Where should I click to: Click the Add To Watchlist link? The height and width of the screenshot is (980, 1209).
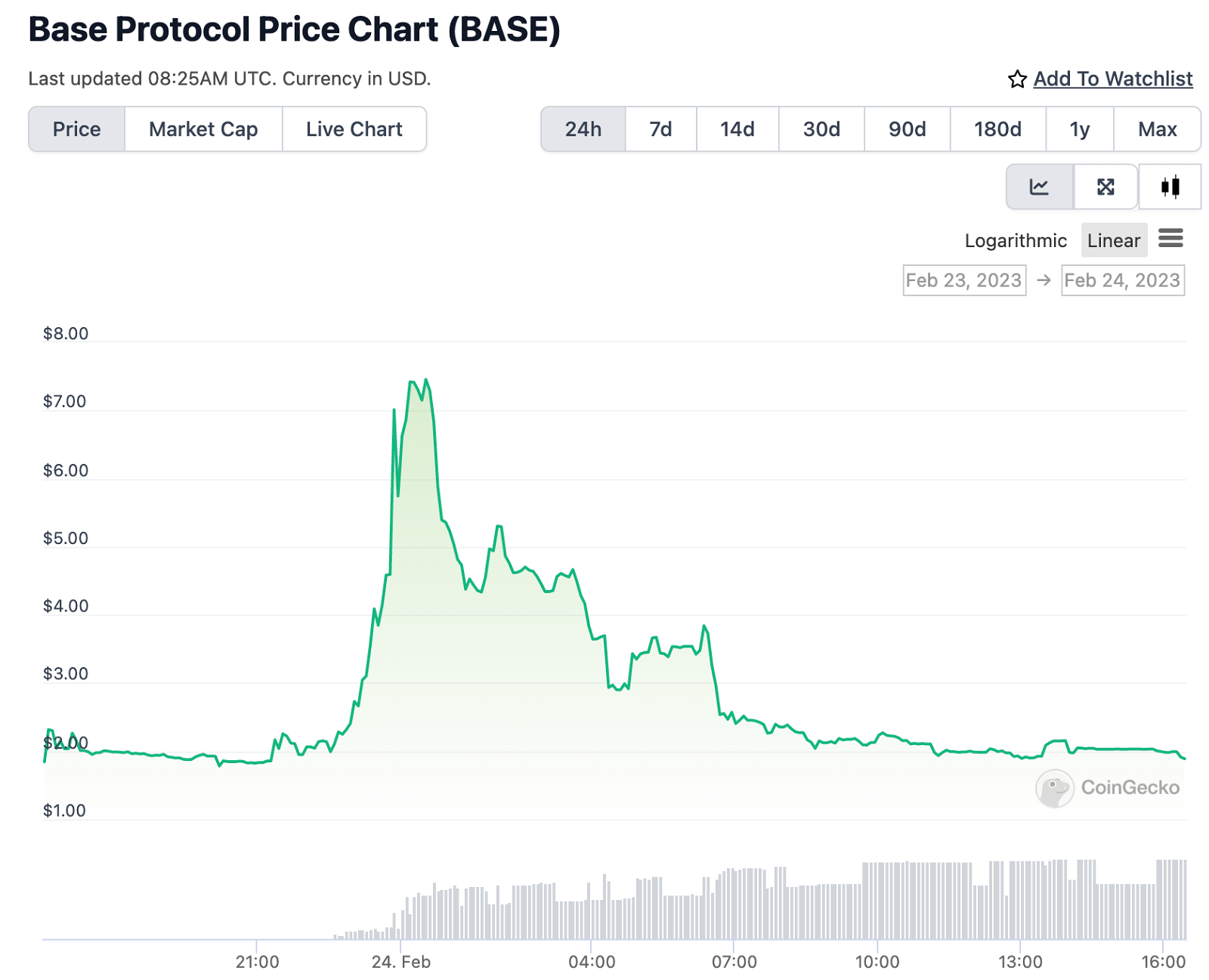(x=1113, y=79)
